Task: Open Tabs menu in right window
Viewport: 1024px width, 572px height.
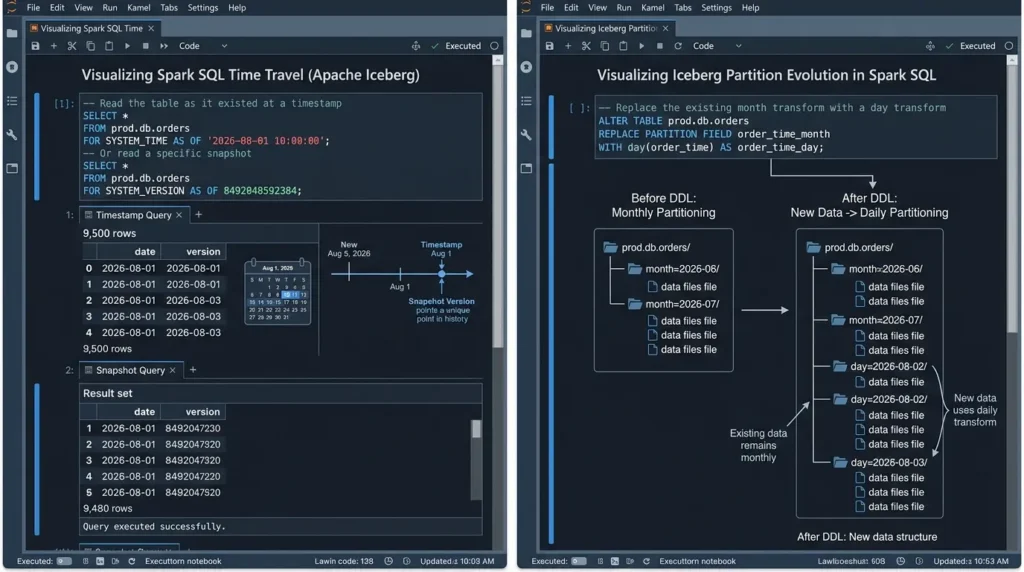Action: click(x=682, y=8)
